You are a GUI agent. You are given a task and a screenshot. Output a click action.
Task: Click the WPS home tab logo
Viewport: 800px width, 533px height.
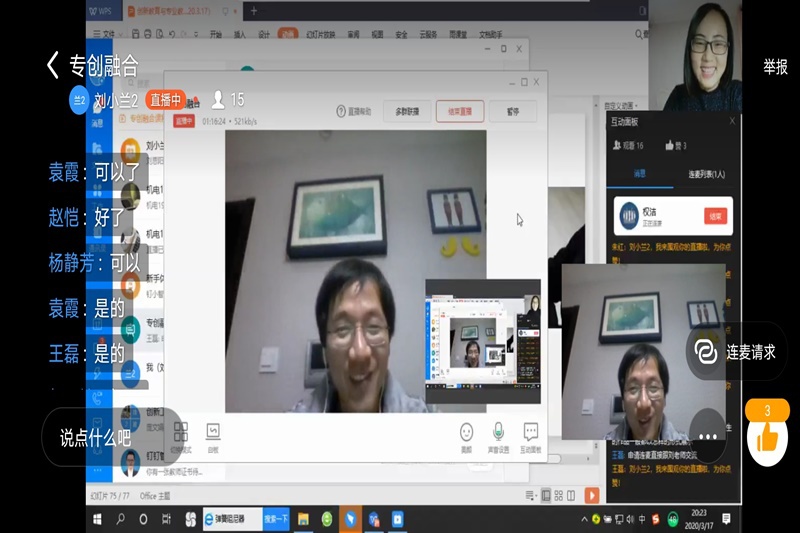point(101,11)
